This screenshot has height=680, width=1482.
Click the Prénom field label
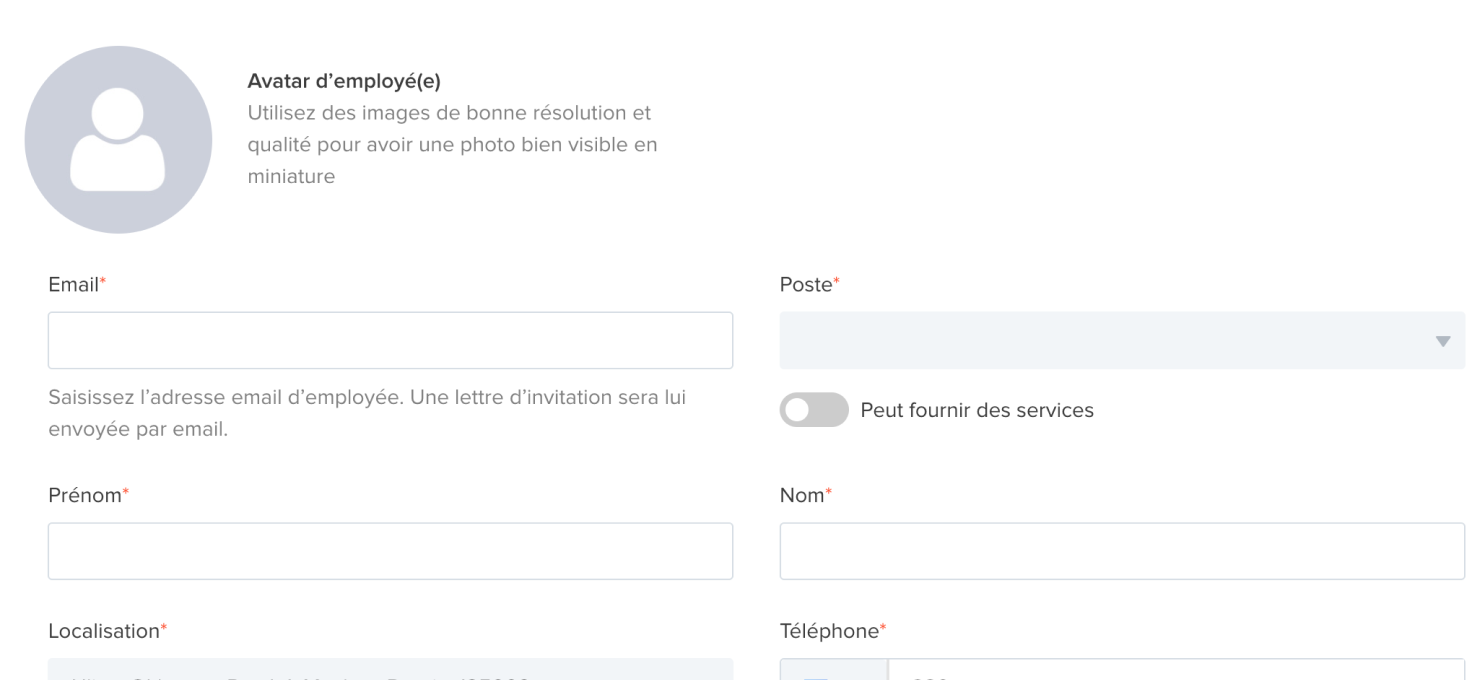tap(84, 495)
